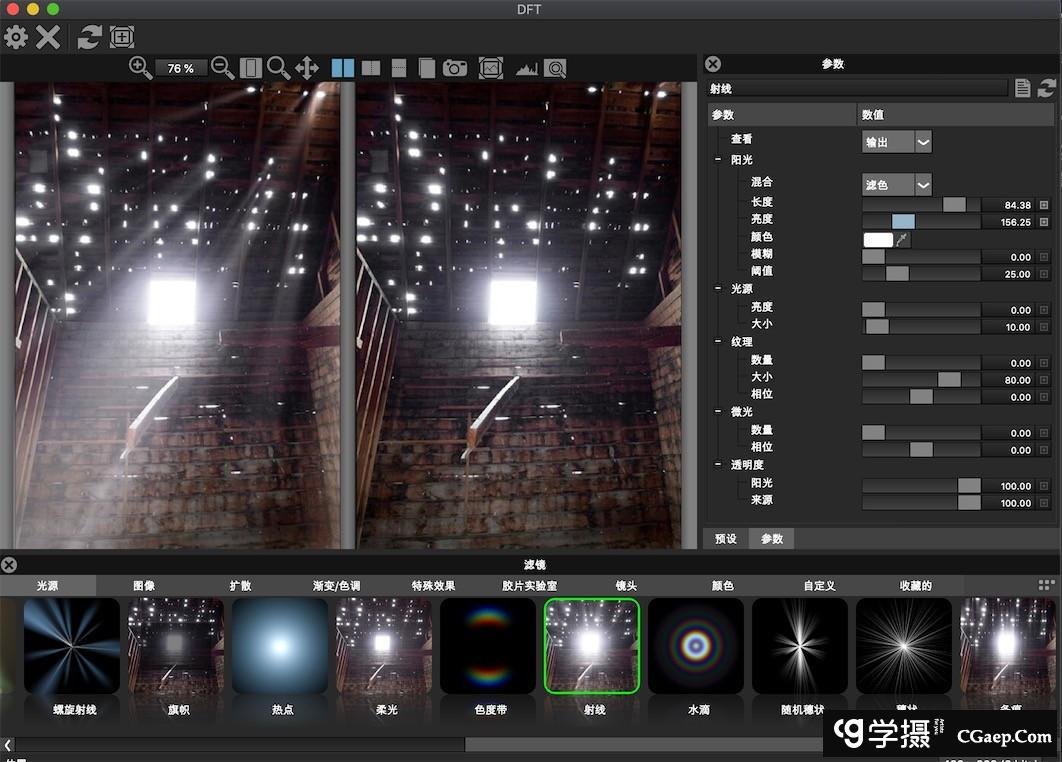Click the white 颜色 color swatch
This screenshot has width=1062, height=762.
pyautogui.click(x=878, y=239)
